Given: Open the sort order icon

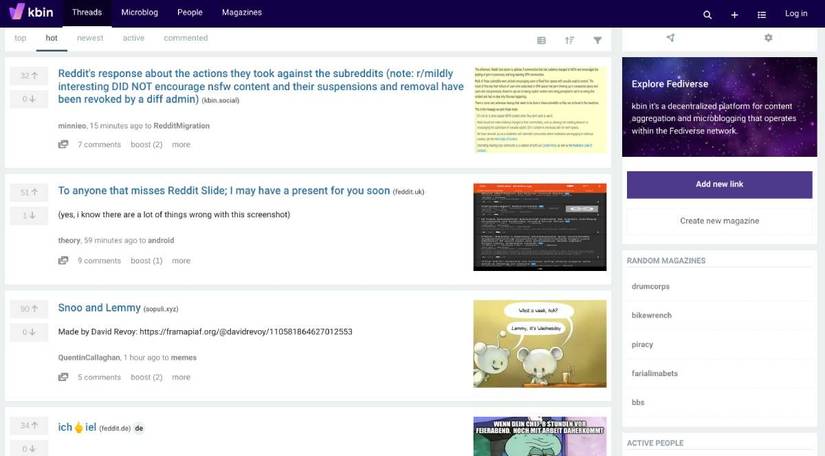Looking at the screenshot, I should click(x=569, y=40).
